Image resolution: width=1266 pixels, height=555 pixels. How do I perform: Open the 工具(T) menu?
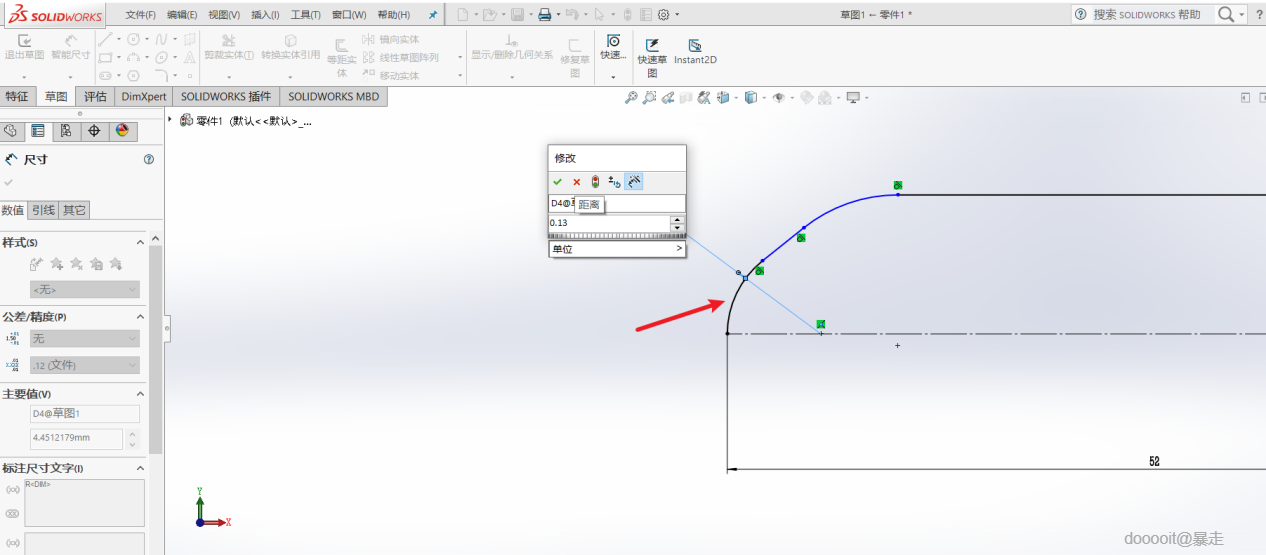[x=306, y=15]
